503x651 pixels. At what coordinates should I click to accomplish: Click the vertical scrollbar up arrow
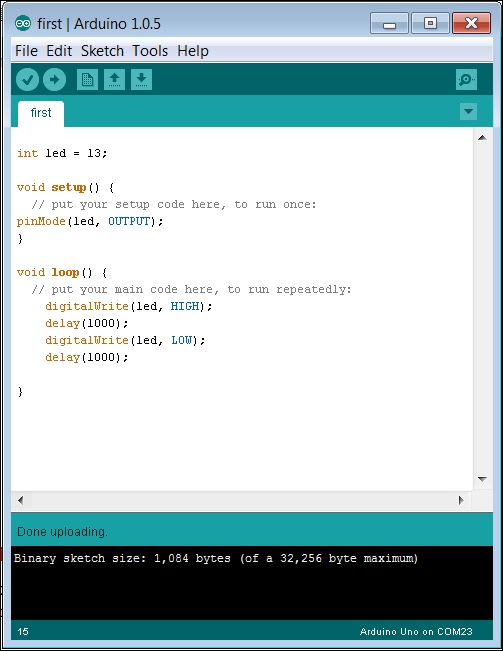[x=482, y=137]
